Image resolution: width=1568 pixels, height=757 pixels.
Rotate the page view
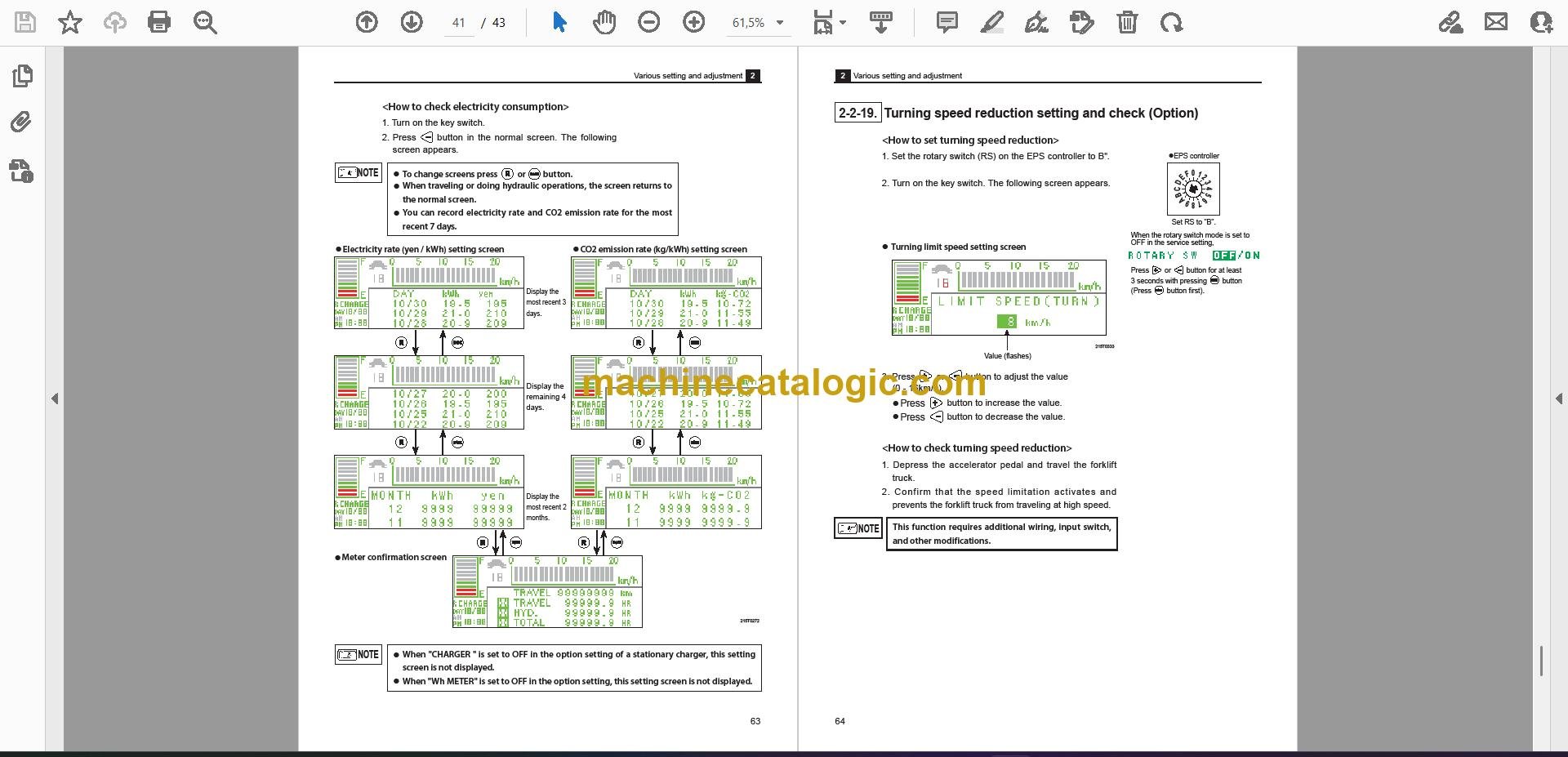click(x=1172, y=22)
